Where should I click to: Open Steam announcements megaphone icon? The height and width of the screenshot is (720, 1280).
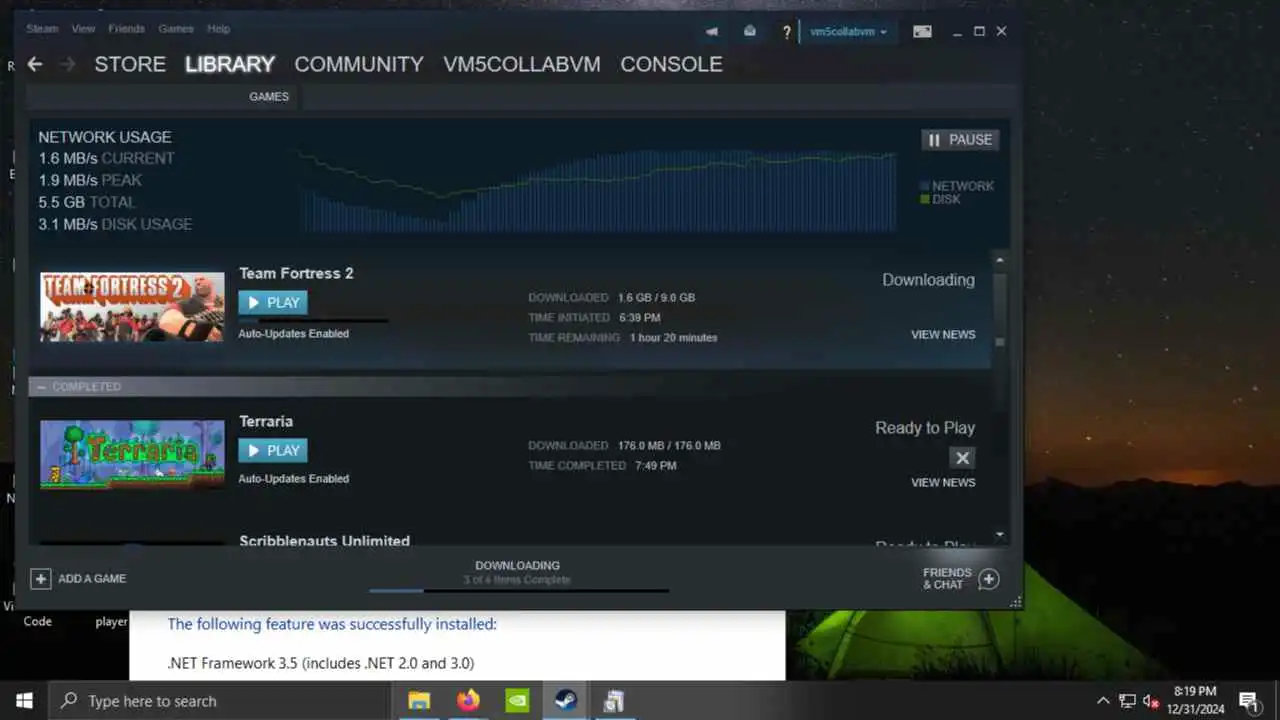712,32
